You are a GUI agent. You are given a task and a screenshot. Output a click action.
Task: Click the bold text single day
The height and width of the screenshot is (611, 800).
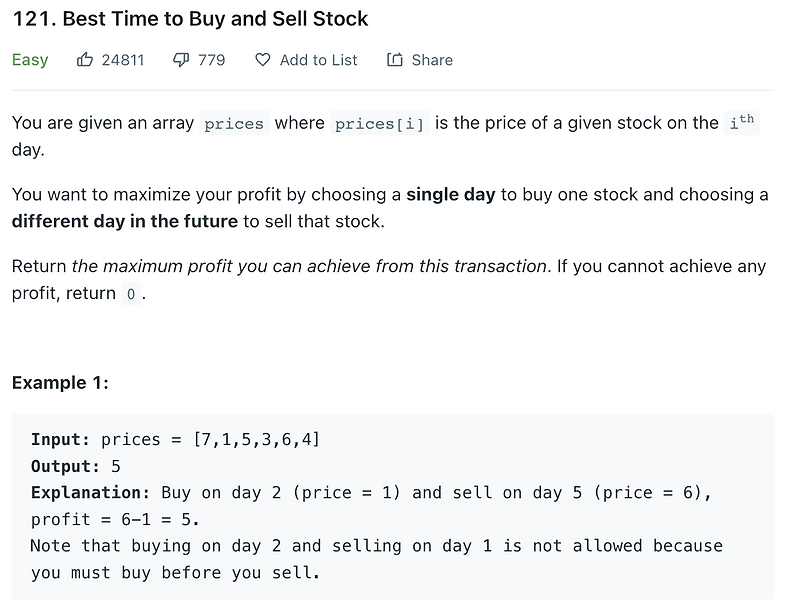click(x=451, y=195)
